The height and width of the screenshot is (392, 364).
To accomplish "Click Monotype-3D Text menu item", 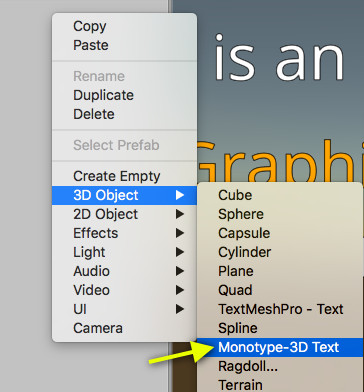I will [279, 347].
